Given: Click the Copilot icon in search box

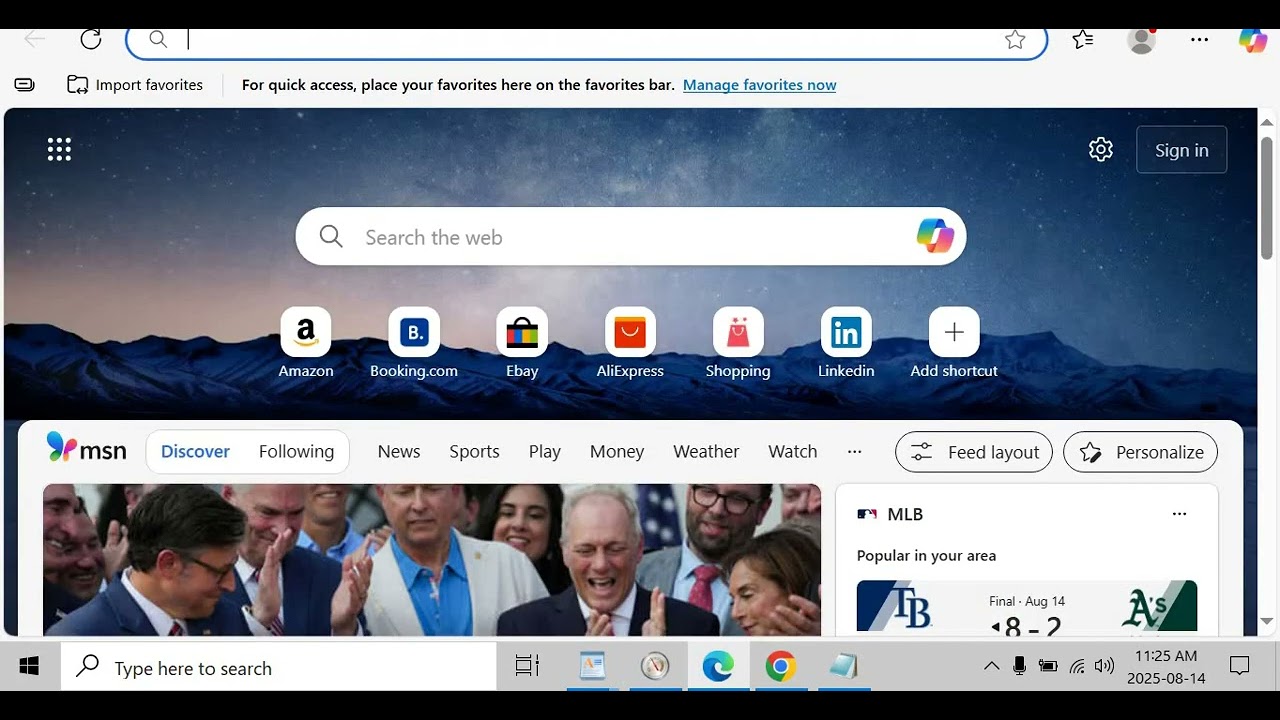Looking at the screenshot, I should click(x=935, y=237).
